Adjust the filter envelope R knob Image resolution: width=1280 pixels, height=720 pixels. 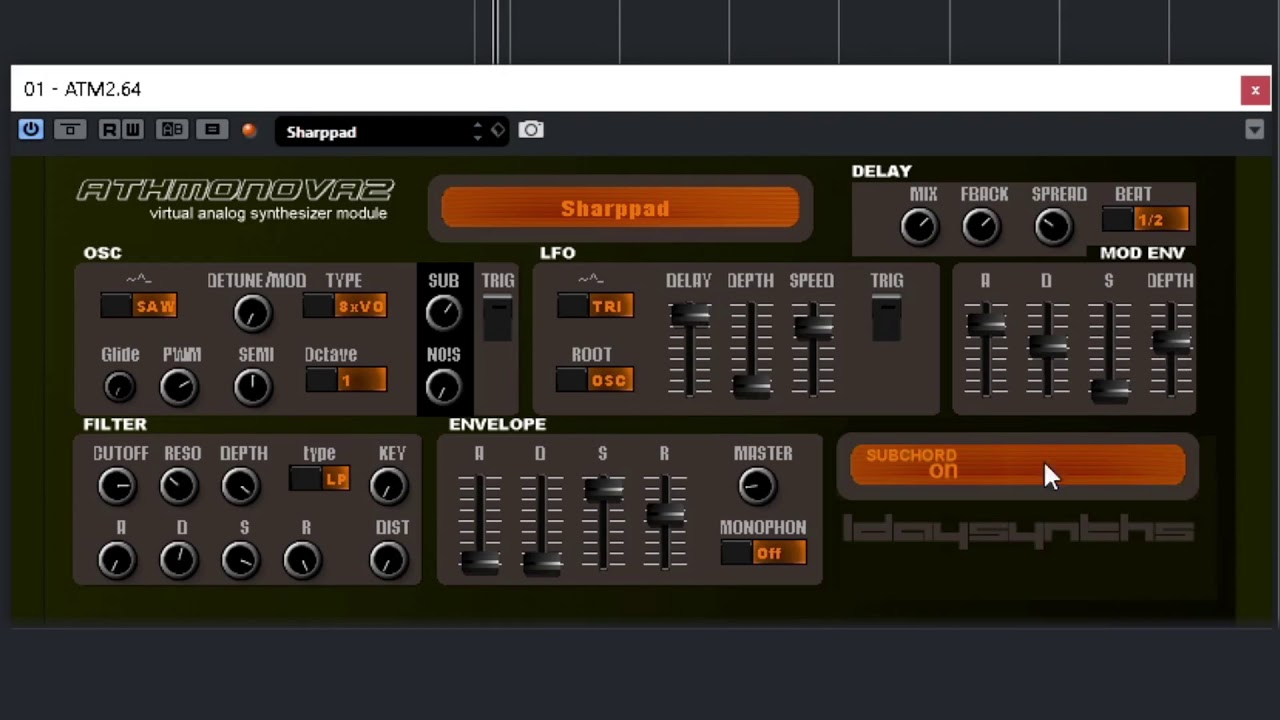click(303, 560)
